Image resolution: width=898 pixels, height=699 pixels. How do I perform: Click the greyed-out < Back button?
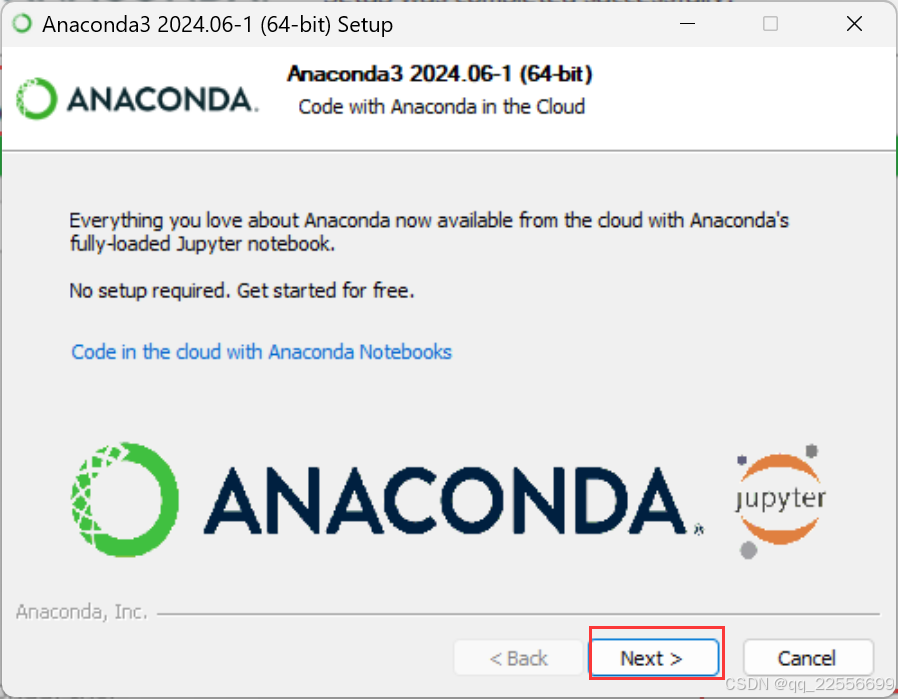coord(518,657)
